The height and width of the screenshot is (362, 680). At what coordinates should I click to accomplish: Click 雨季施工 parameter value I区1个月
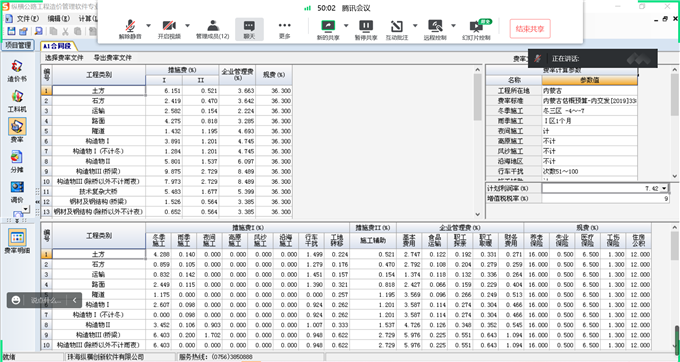[x=589, y=121]
